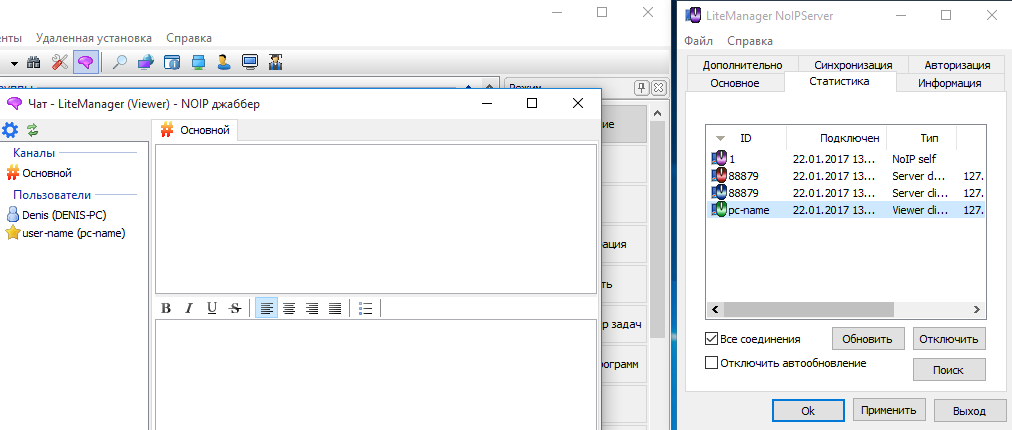This screenshot has width=1012, height=430.
Task: Click the black monitor toolbar icon
Action: pos(250,63)
